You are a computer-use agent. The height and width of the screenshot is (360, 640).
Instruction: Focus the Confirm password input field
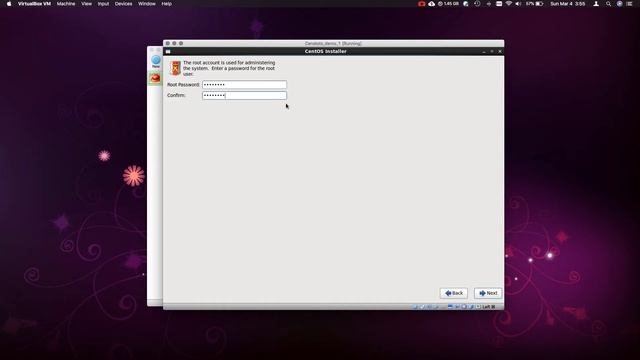tap(244, 95)
